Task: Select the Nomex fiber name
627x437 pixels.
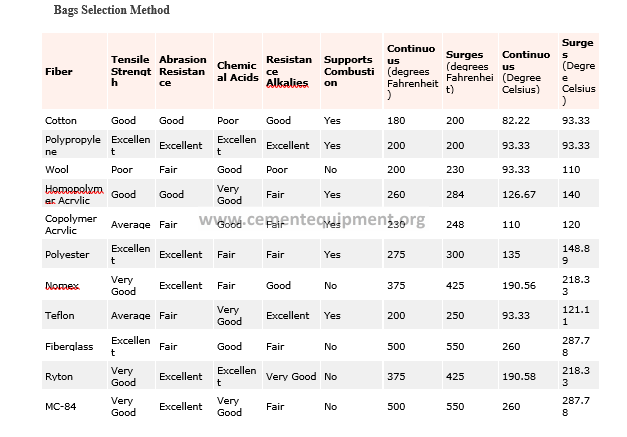Action: click(x=62, y=285)
